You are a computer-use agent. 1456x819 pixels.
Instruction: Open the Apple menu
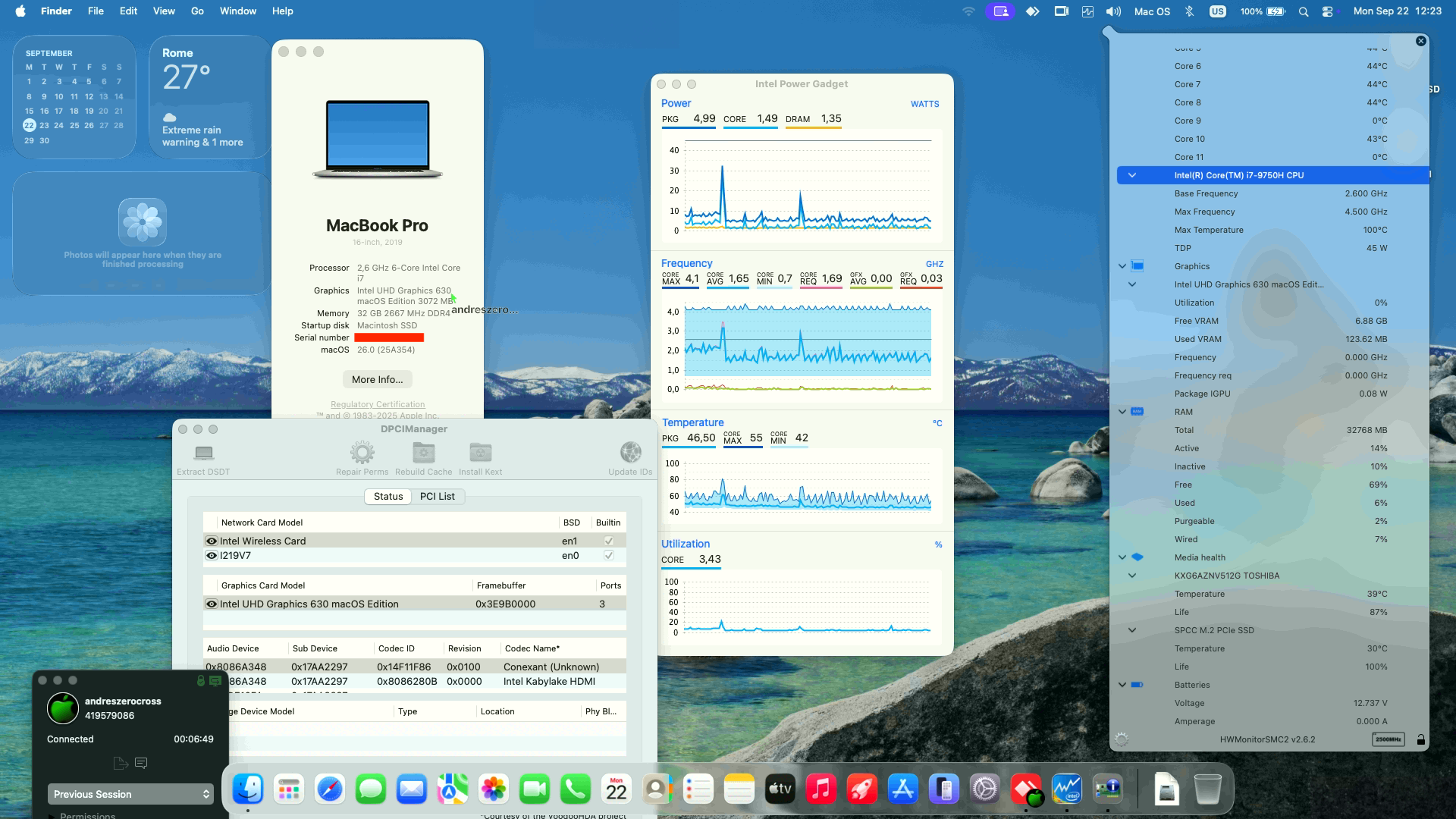(x=20, y=11)
